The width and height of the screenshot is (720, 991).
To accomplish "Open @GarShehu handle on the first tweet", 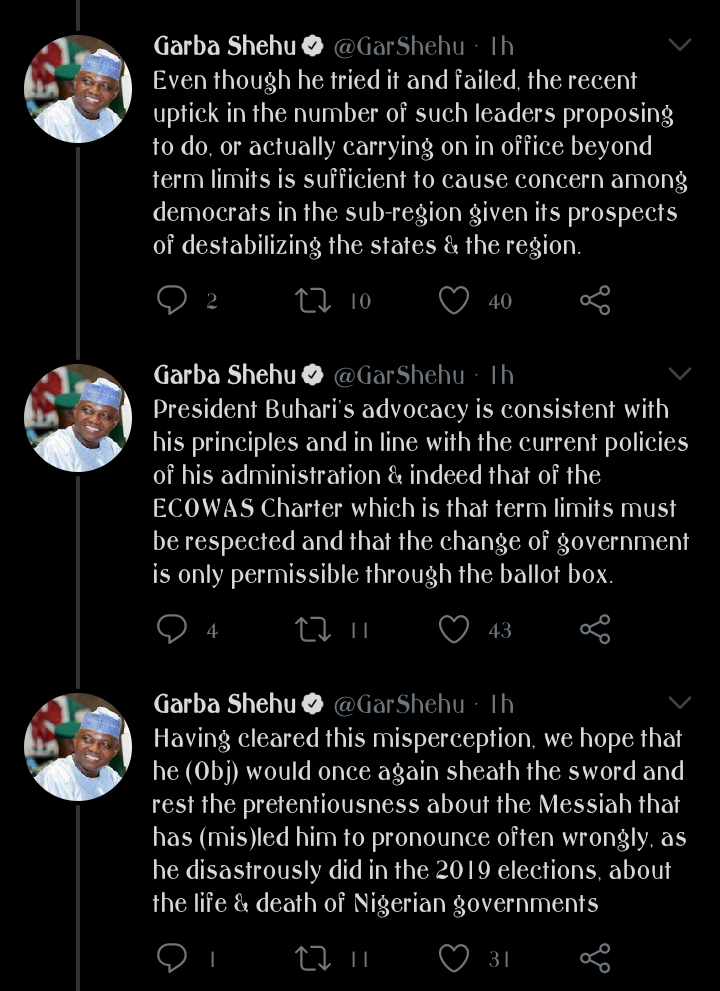I will (x=399, y=46).
